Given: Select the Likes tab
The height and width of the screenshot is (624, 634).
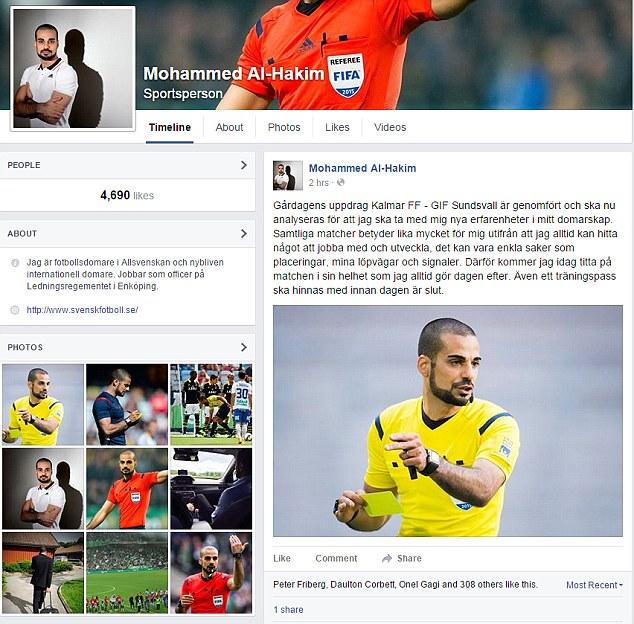Looking at the screenshot, I should click(337, 127).
